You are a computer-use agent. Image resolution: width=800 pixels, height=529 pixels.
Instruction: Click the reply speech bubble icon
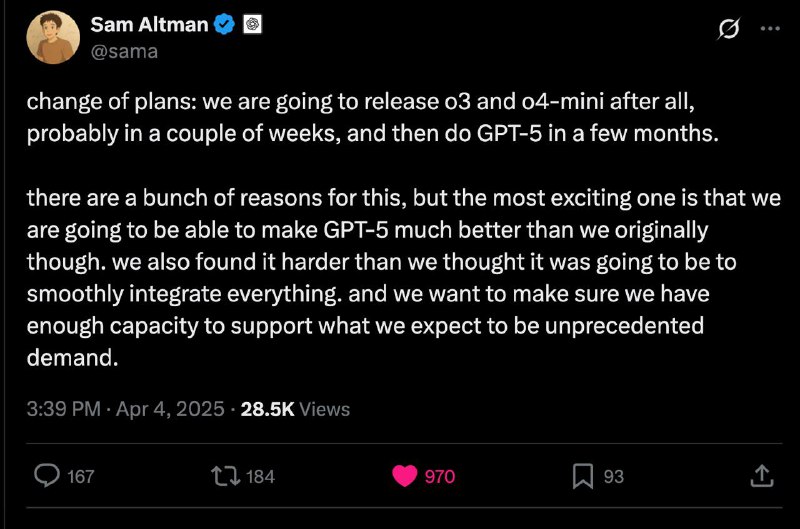(47, 475)
